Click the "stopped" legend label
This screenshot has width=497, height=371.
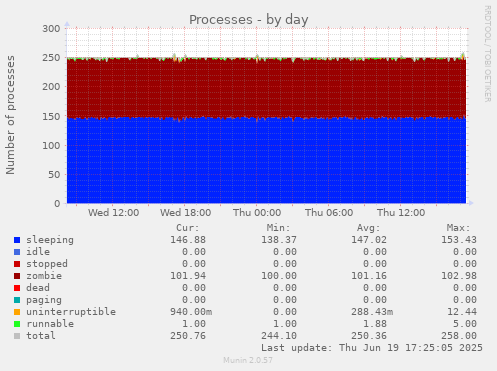47,264
